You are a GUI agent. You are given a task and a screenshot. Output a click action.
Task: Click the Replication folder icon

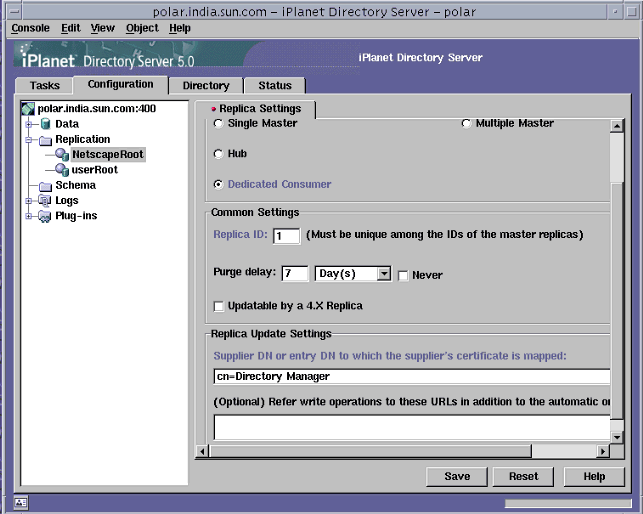pyautogui.click(x=45, y=140)
